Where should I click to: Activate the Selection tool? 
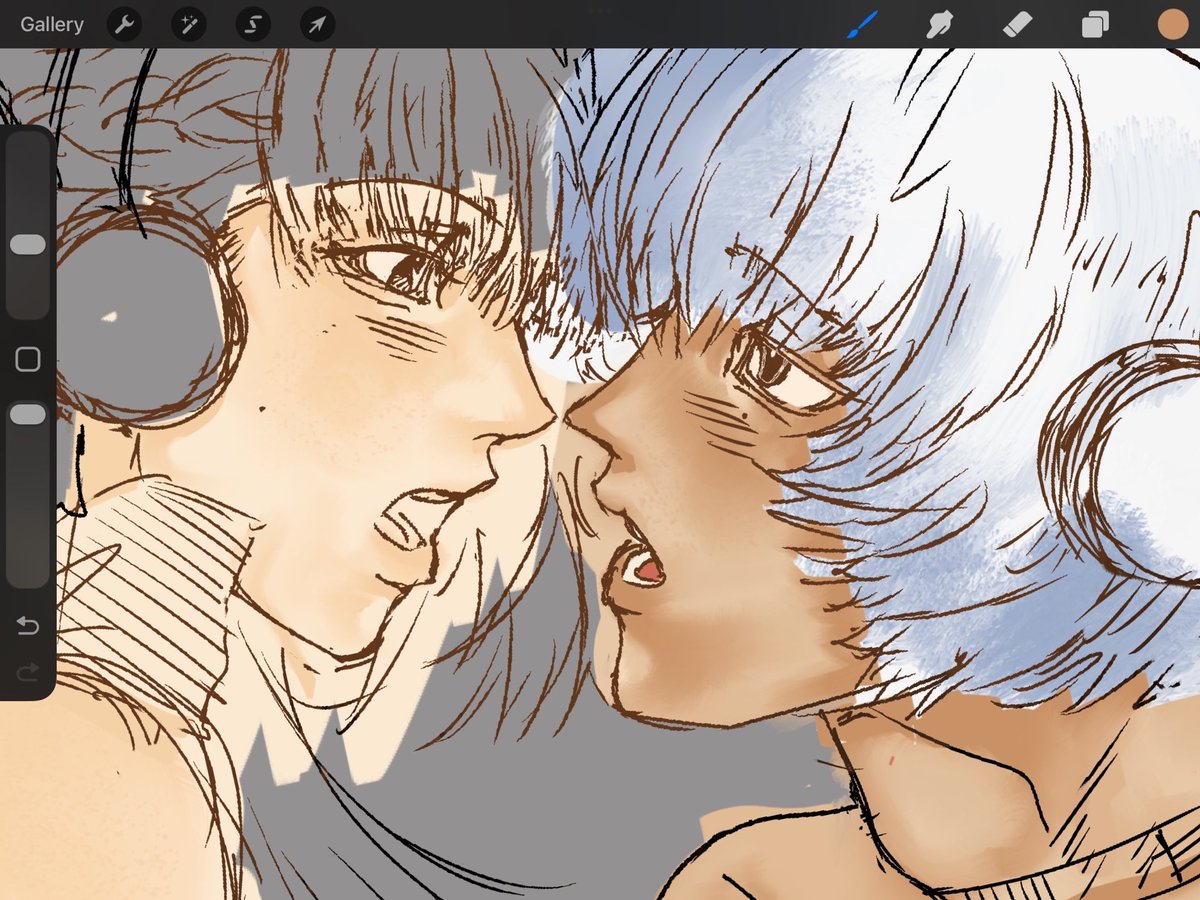(x=251, y=24)
